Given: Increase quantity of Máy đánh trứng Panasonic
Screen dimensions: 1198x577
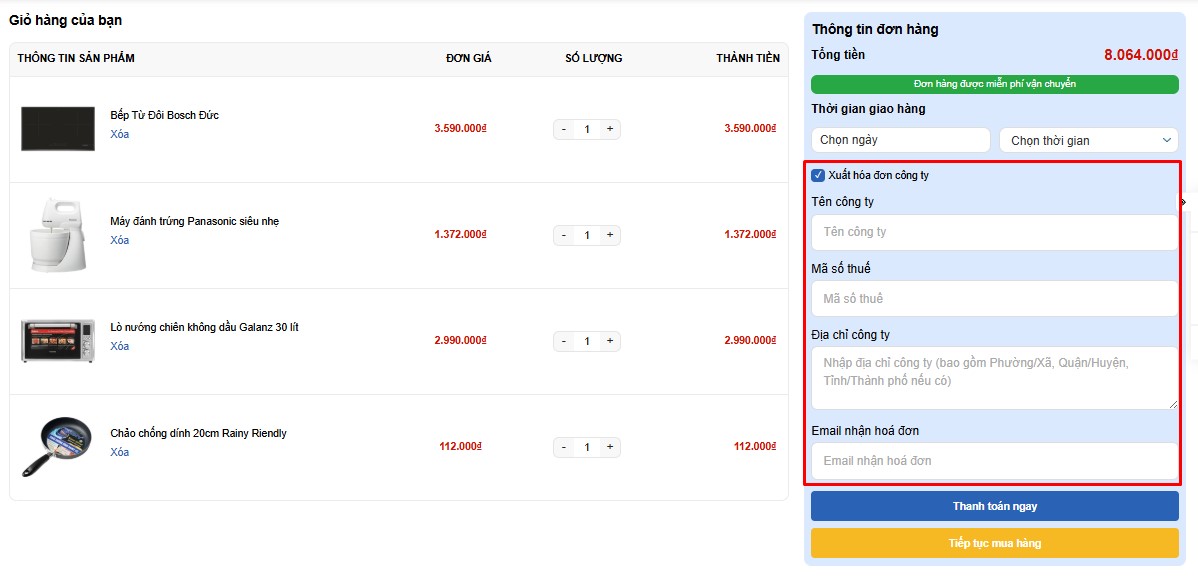Looking at the screenshot, I should point(610,235).
